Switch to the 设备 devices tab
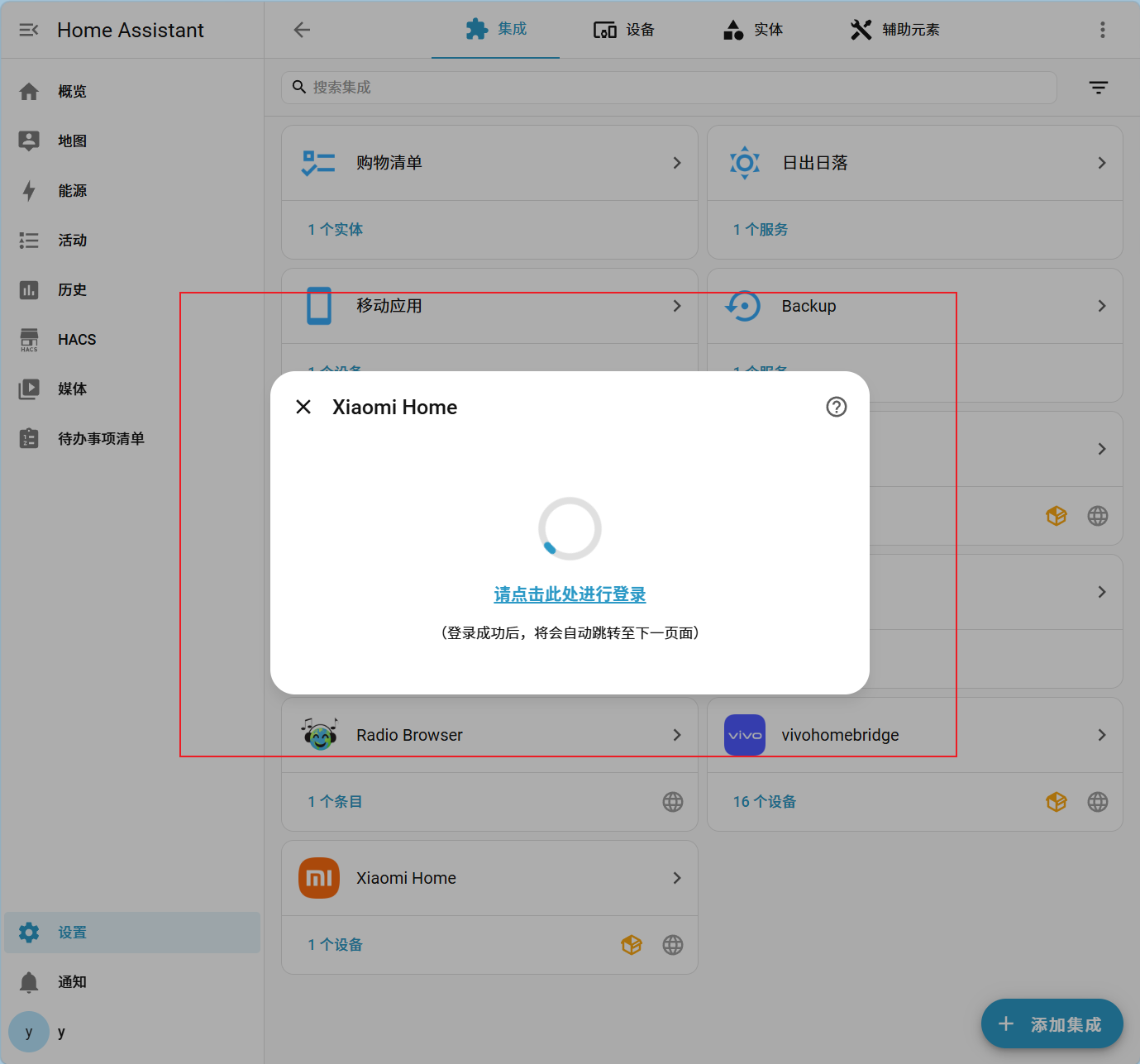The image size is (1140, 1064). pyautogui.click(x=624, y=30)
